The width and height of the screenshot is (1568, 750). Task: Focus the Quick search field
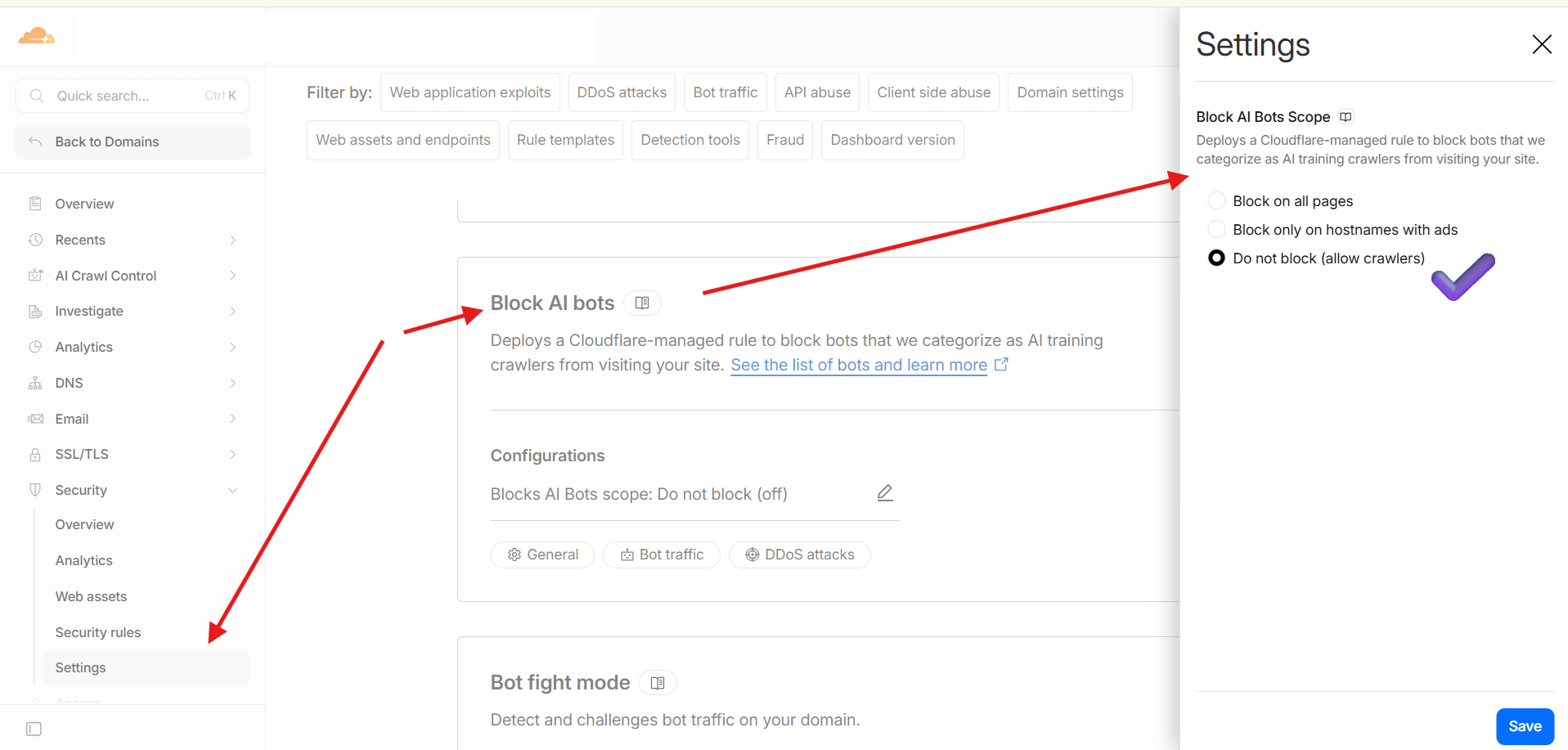point(133,96)
